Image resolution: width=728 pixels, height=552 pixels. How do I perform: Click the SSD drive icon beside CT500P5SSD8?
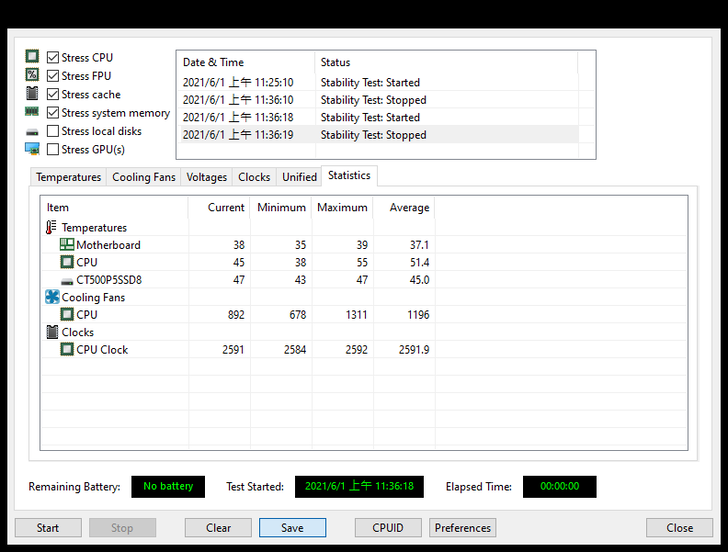click(67, 280)
